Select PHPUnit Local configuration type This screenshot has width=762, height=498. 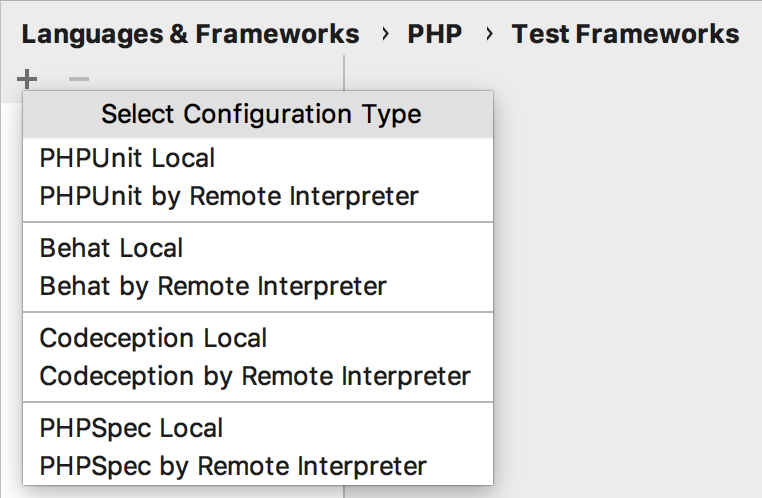(258, 158)
